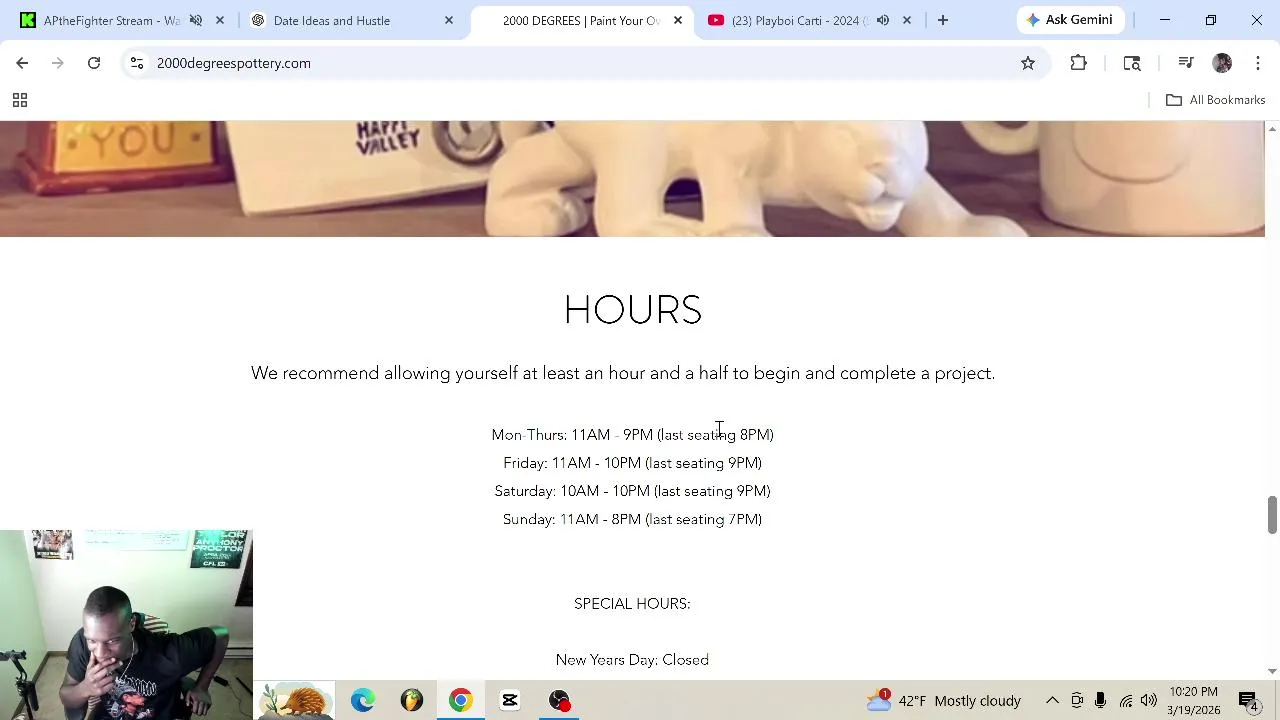Viewport: 1280px width, 720px height.
Task: Click the HOURS heading
Action: coord(633,310)
